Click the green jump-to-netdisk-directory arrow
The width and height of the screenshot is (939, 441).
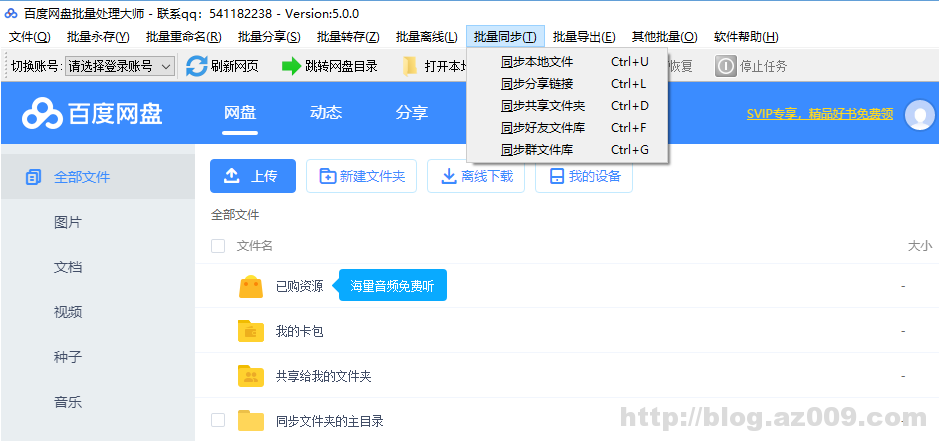291,66
